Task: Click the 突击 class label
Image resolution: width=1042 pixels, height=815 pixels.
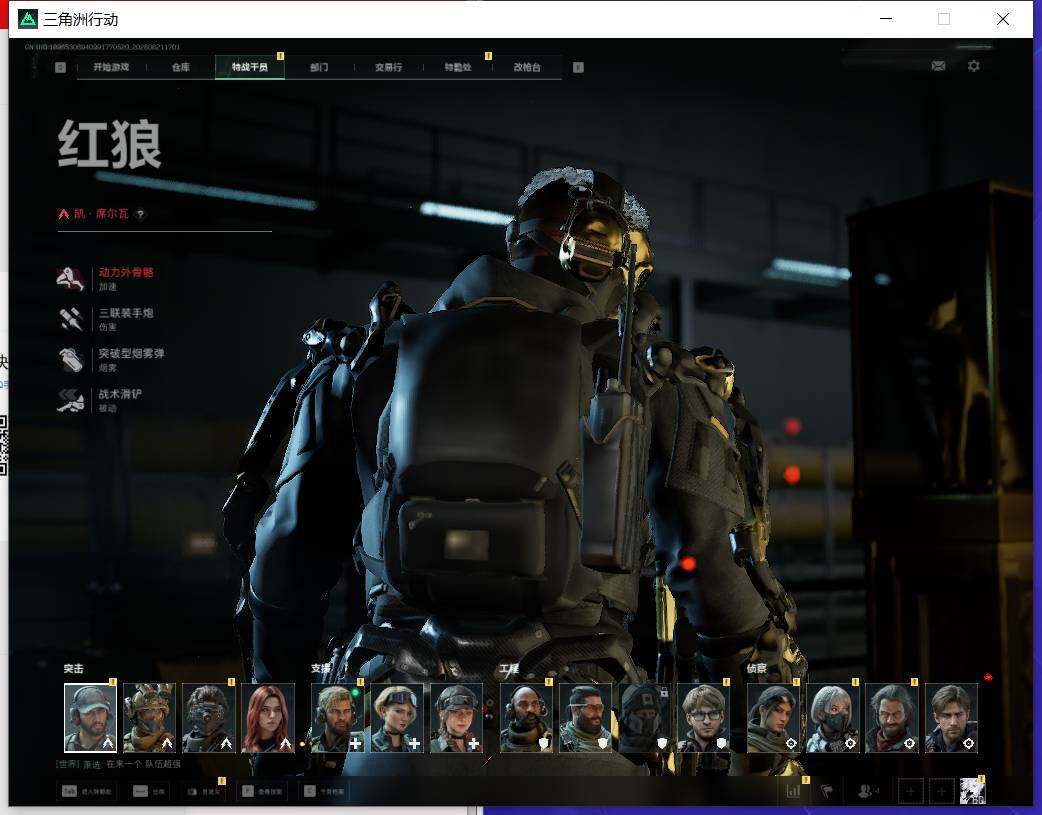Action: point(74,669)
